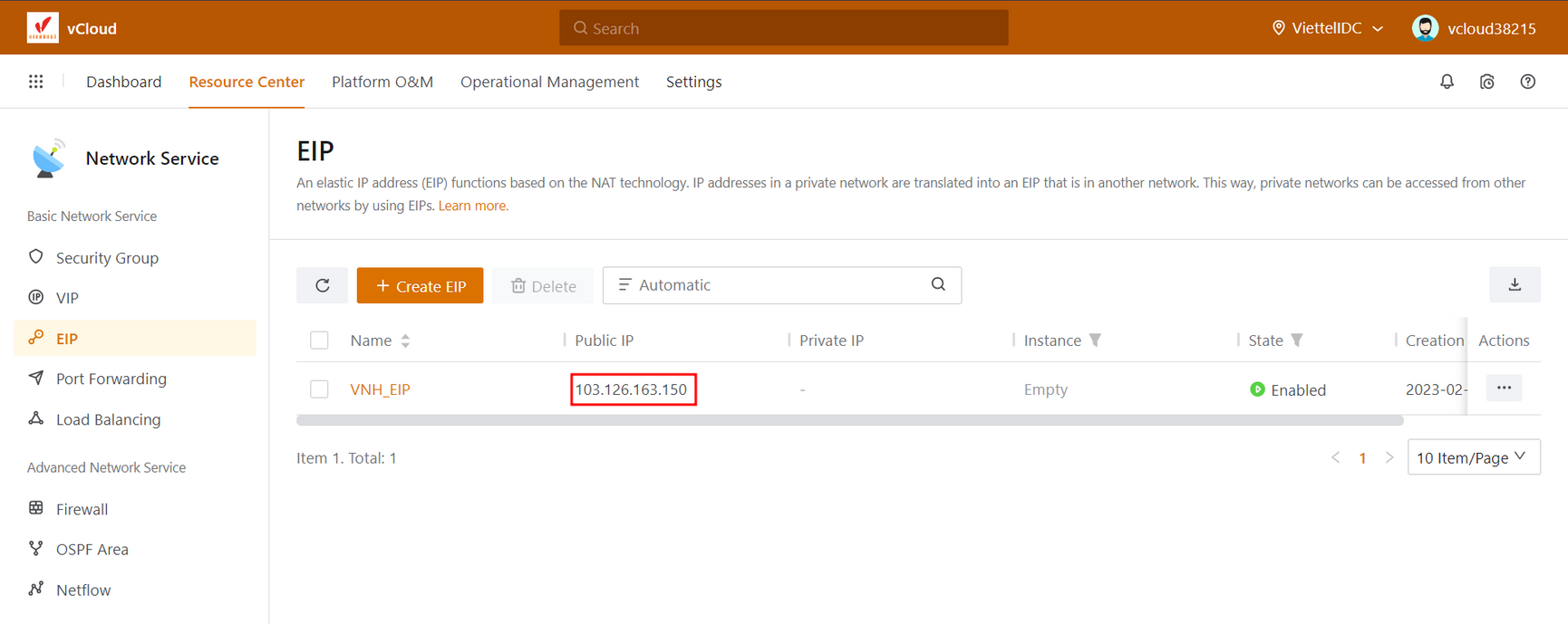
Task: Switch to the Platform O&M tab
Action: [382, 82]
